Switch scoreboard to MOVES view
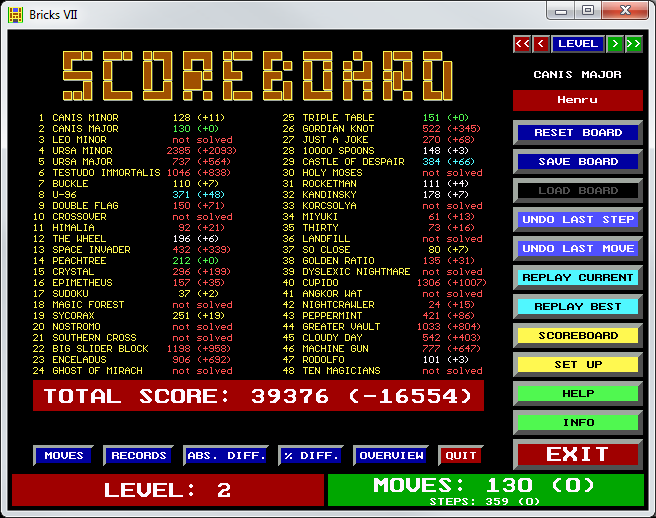 point(64,456)
